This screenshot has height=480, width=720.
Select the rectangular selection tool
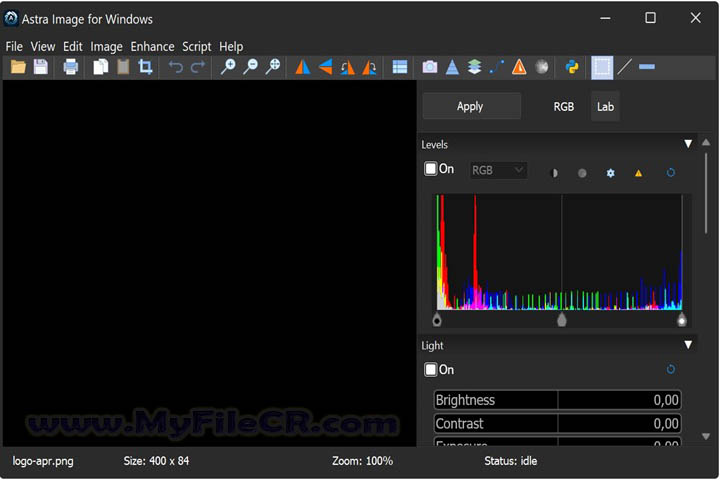[x=602, y=68]
